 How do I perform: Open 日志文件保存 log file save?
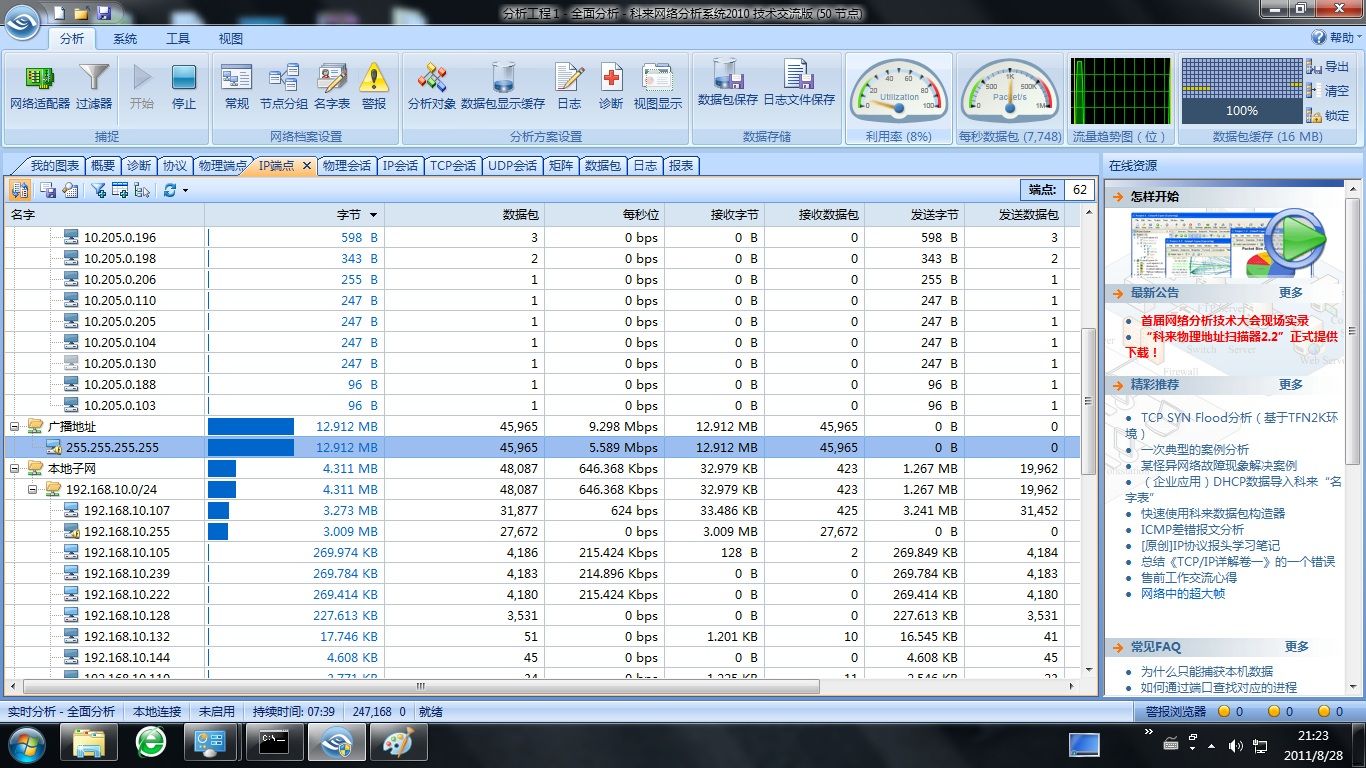[x=798, y=84]
